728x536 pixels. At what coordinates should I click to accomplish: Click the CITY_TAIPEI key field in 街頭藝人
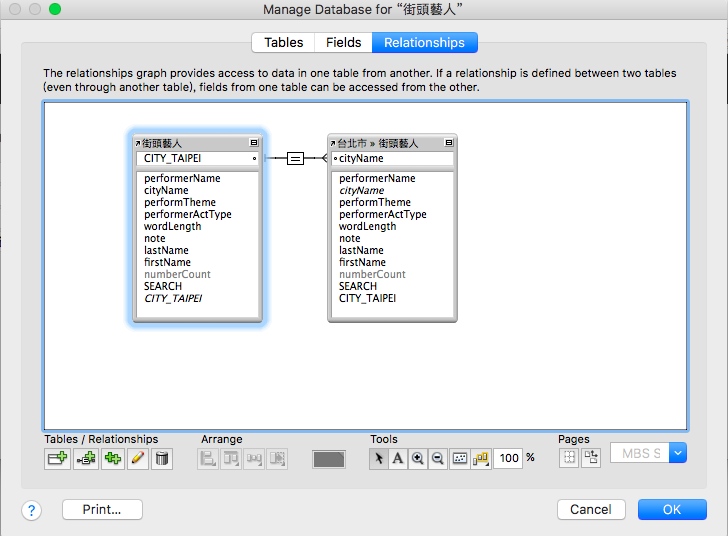pyautogui.click(x=197, y=158)
